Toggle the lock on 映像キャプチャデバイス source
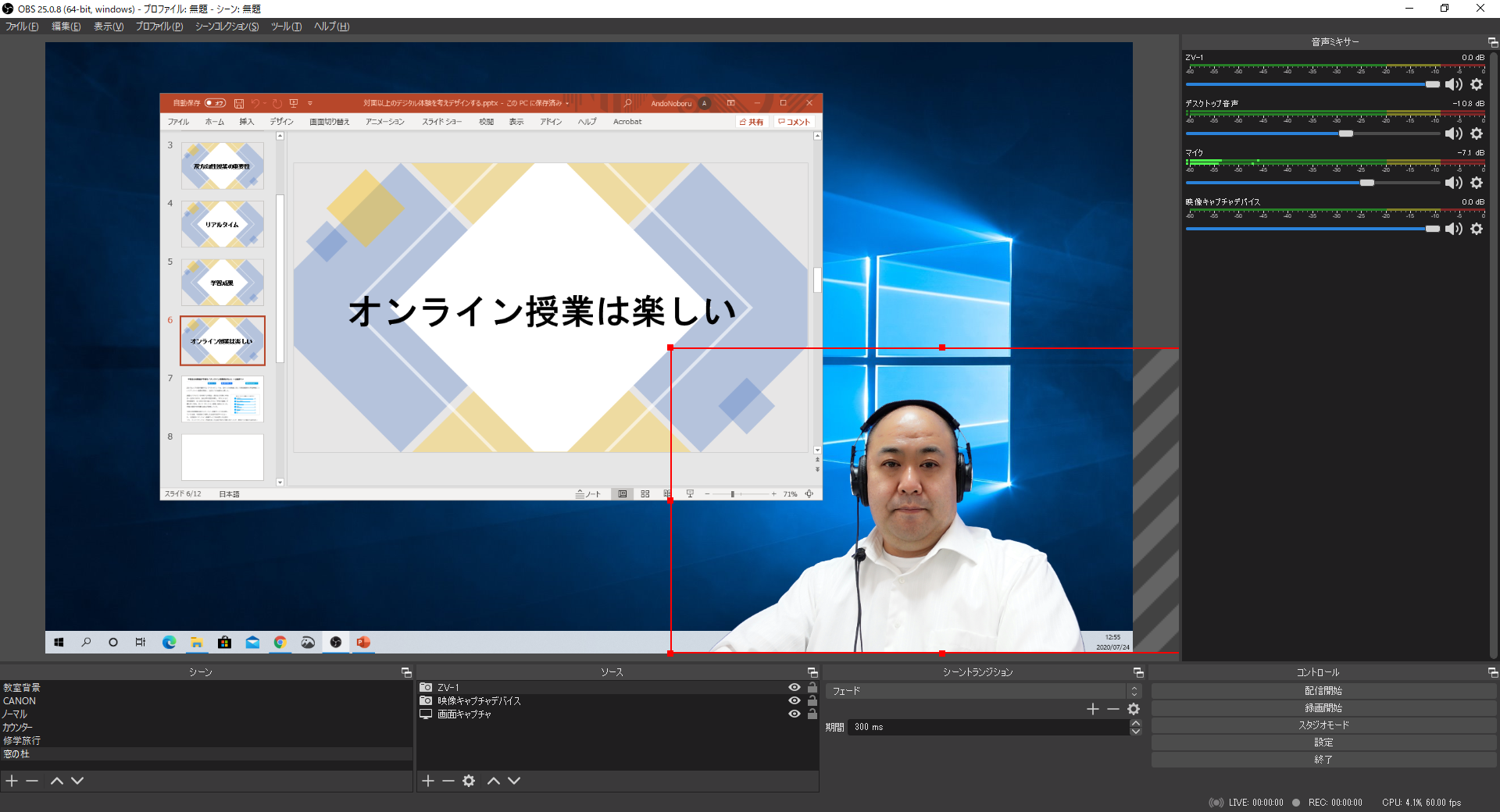1500x812 pixels. (x=812, y=701)
